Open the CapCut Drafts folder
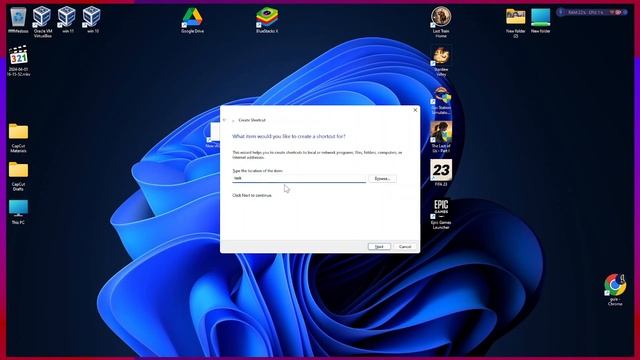This screenshot has width=640, height=360. click(x=18, y=176)
